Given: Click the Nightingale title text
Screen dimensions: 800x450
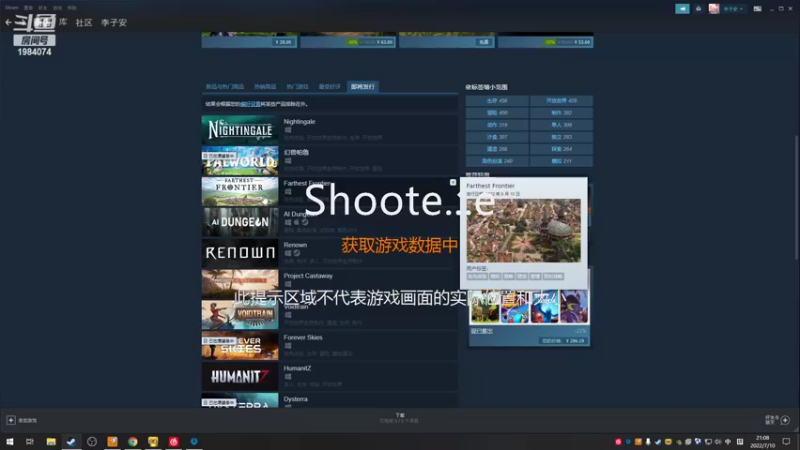Looking at the screenshot, I should [299, 122].
